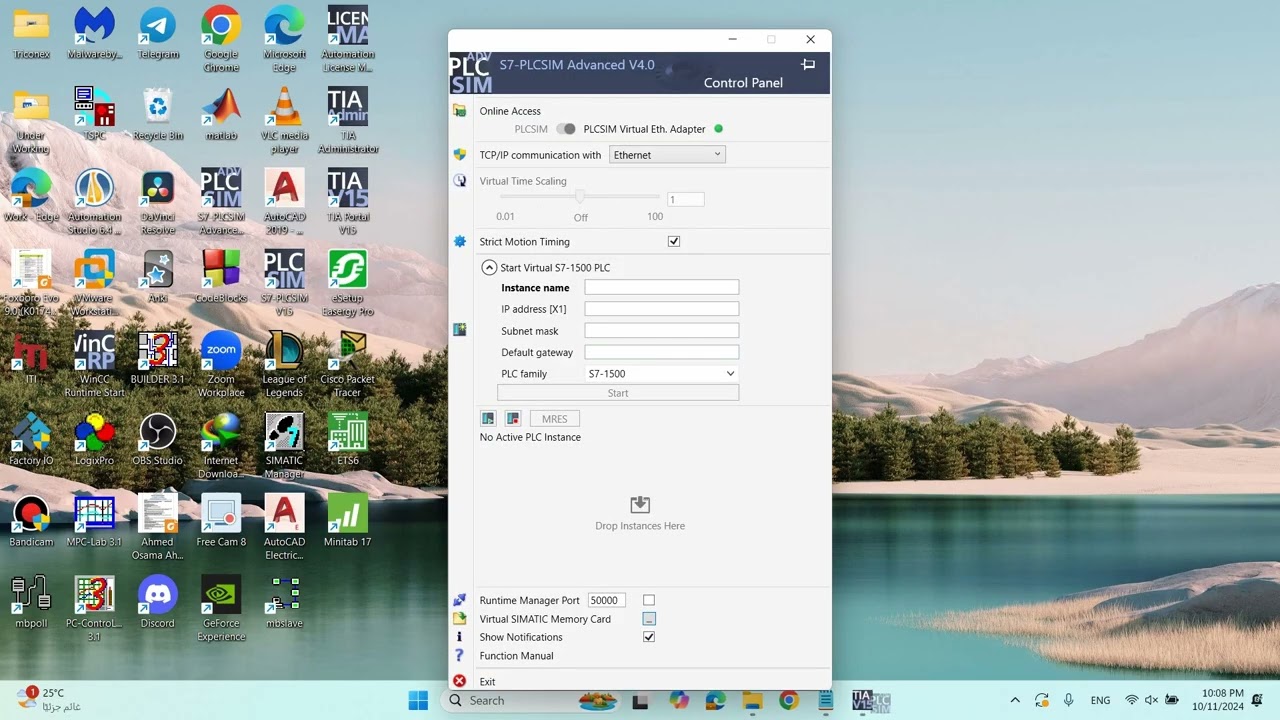
Task: Select the Automation License Manager desktop icon
Action: [347, 40]
